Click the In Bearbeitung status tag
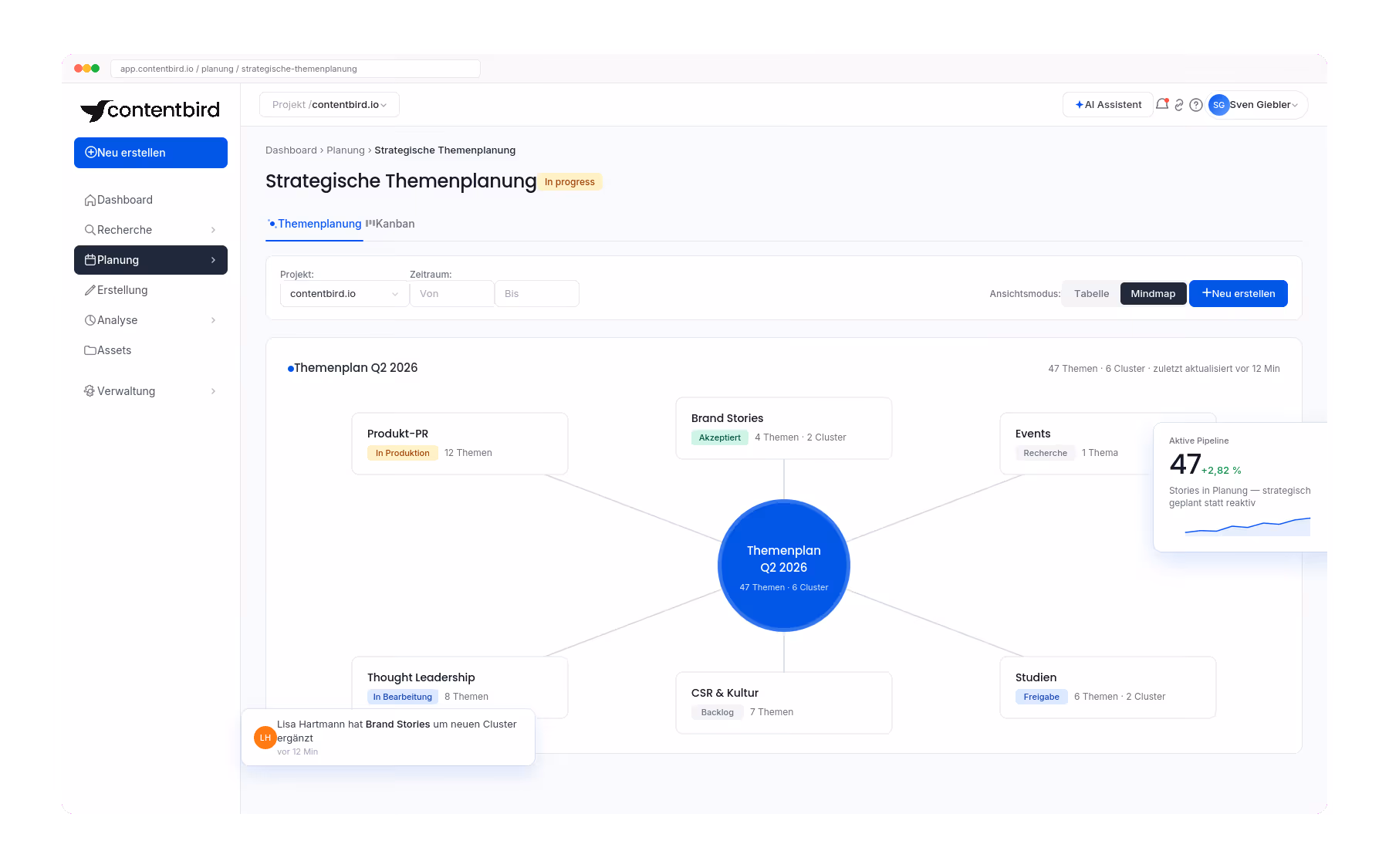Viewport: 1389px width, 868px height. tap(403, 697)
